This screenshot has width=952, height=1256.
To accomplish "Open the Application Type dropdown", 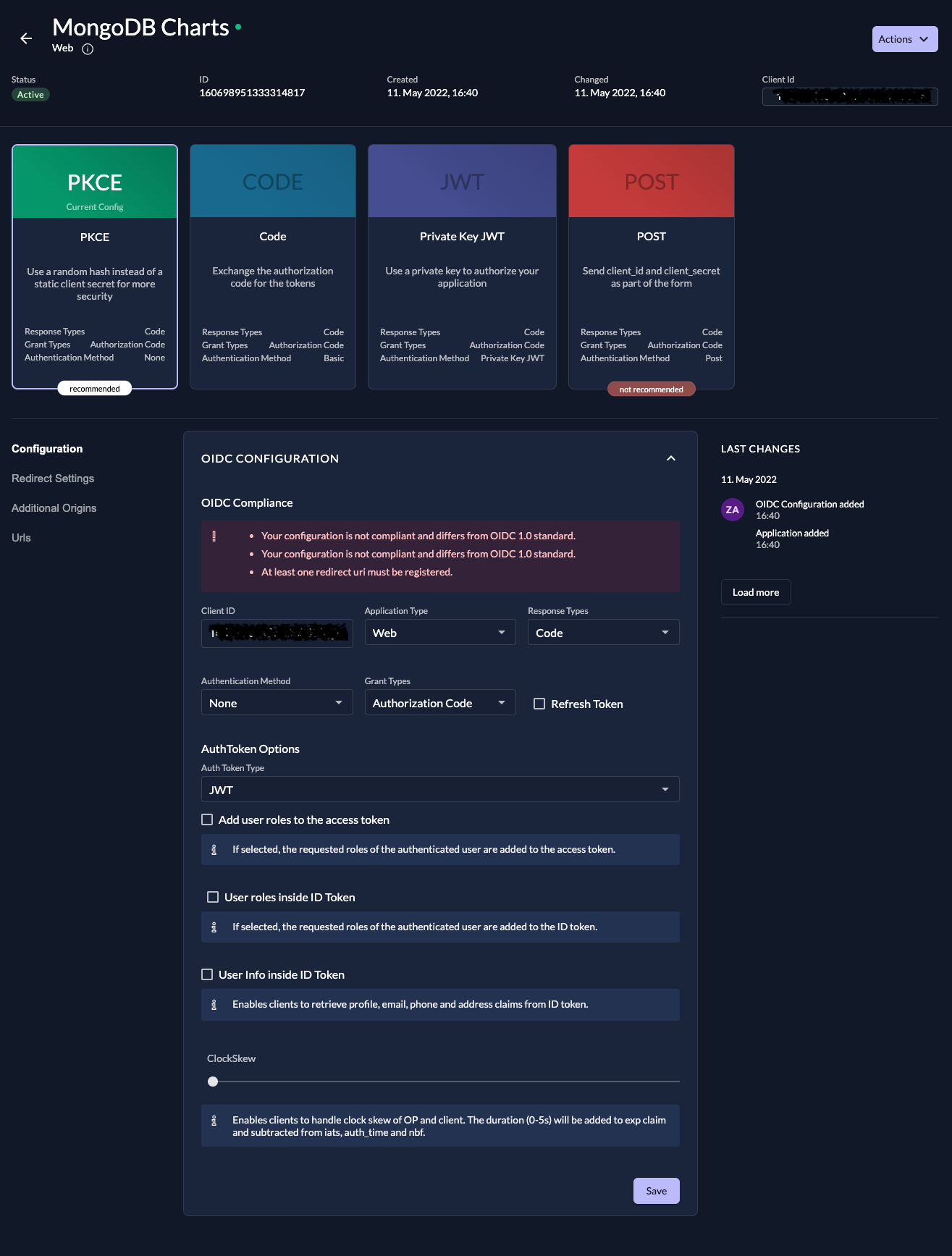I will (x=439, y=633).
